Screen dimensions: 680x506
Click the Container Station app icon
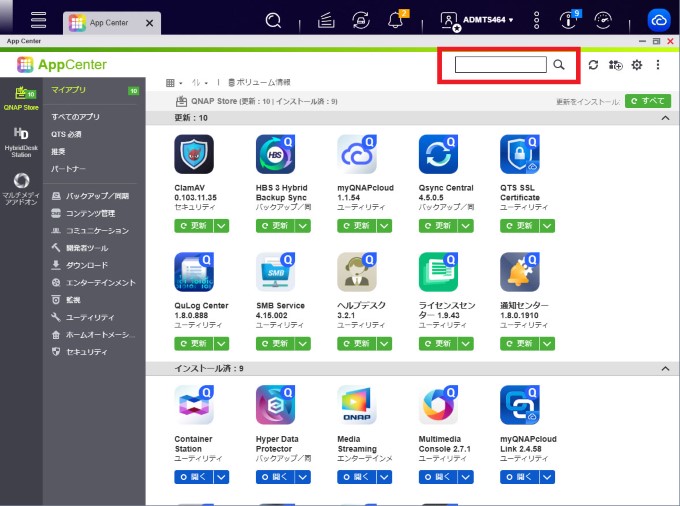194,405
